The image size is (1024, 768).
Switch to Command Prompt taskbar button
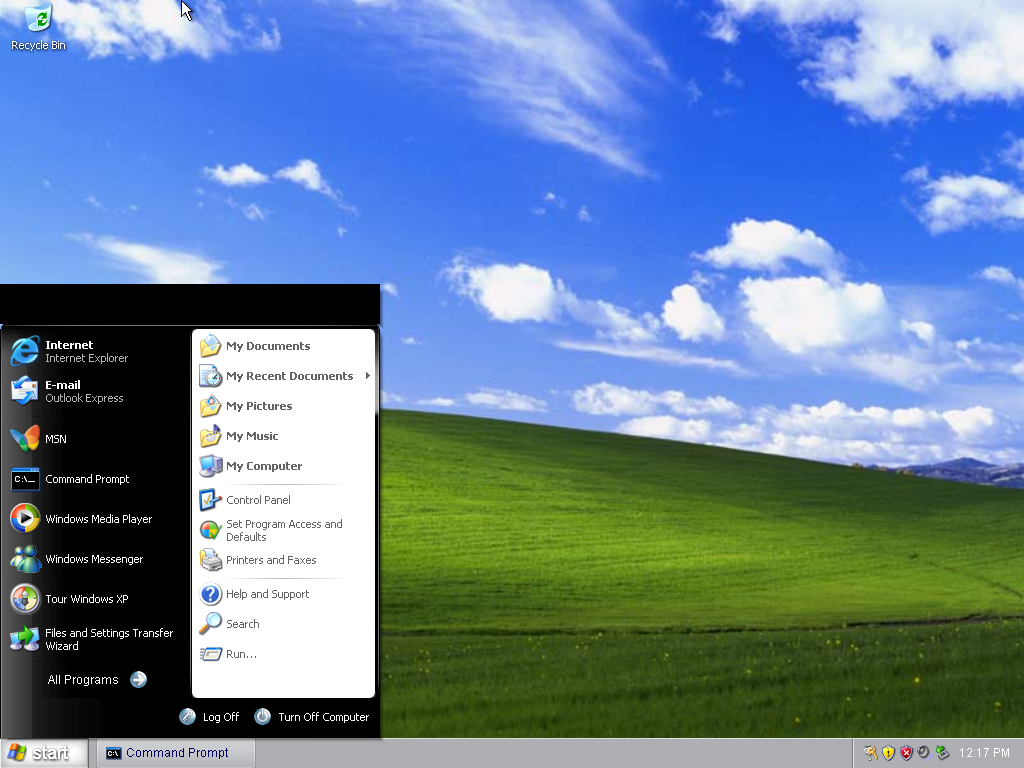tap(176, 753)
